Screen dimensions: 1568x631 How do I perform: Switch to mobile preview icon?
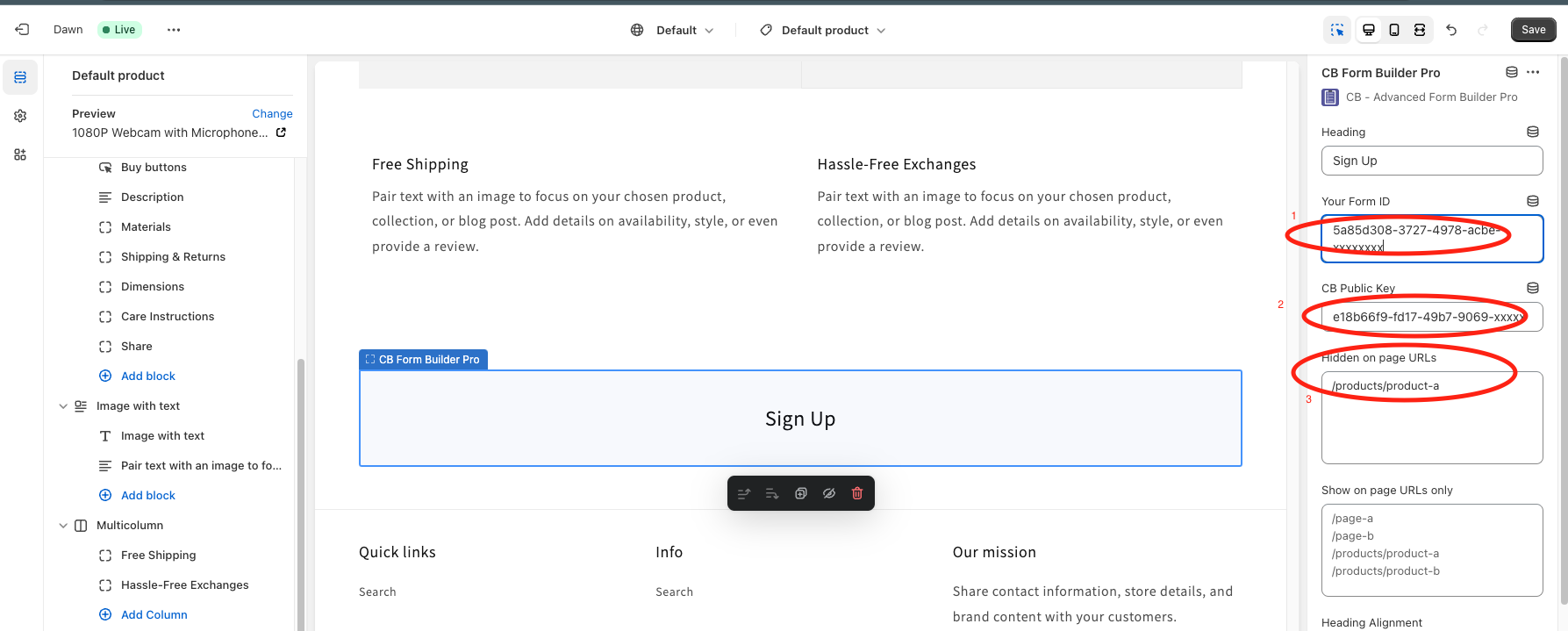coord(1394,30)
